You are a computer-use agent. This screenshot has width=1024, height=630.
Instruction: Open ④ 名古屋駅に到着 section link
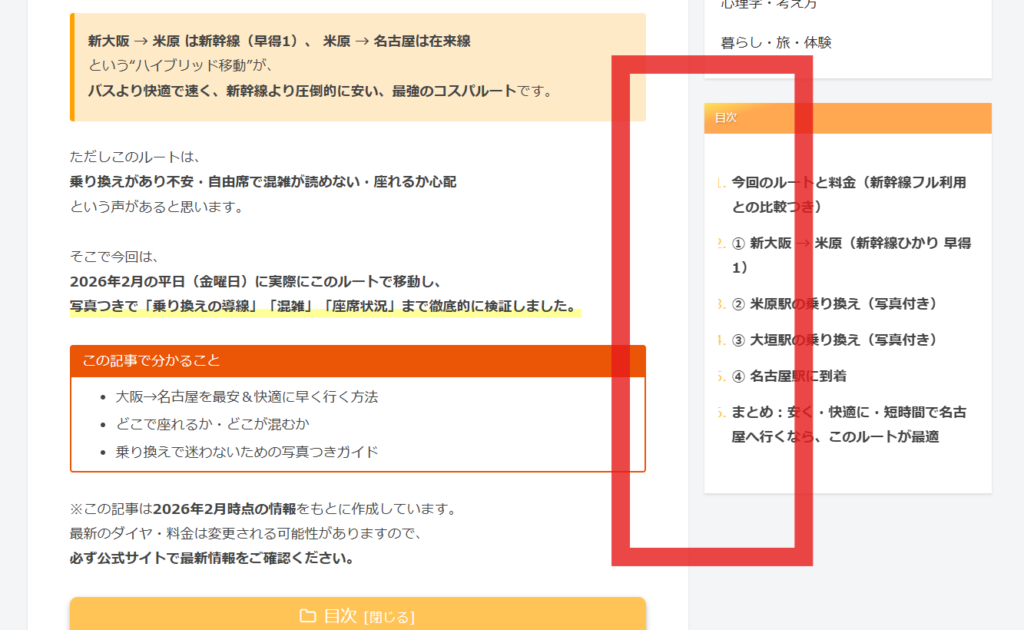[x=789, y=376]
